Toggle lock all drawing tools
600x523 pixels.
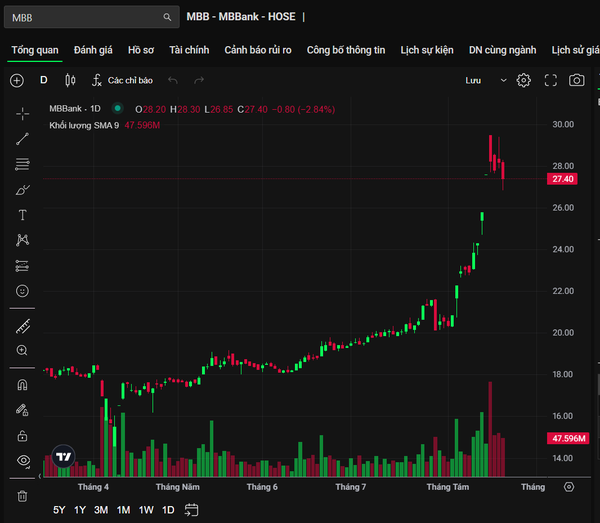click(22, 436)
